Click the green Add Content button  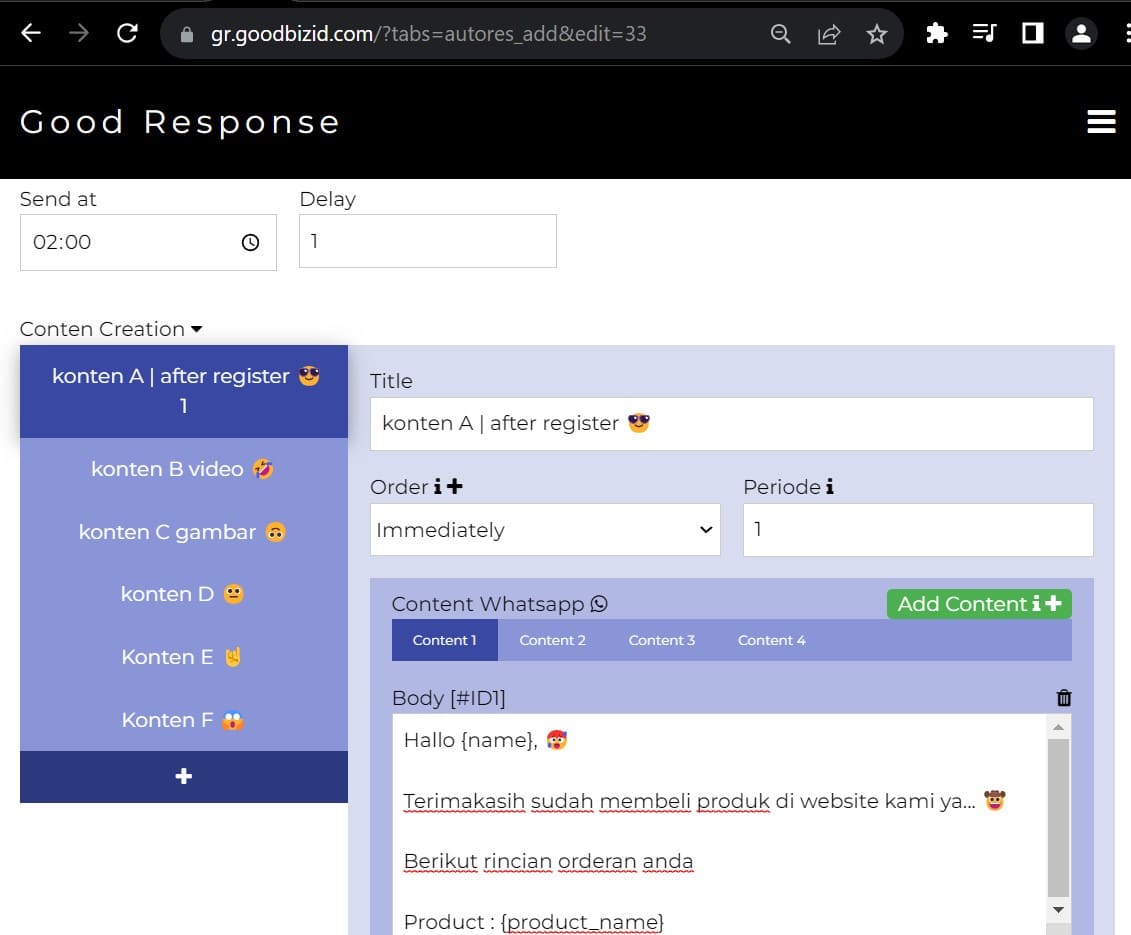(978, 604)
